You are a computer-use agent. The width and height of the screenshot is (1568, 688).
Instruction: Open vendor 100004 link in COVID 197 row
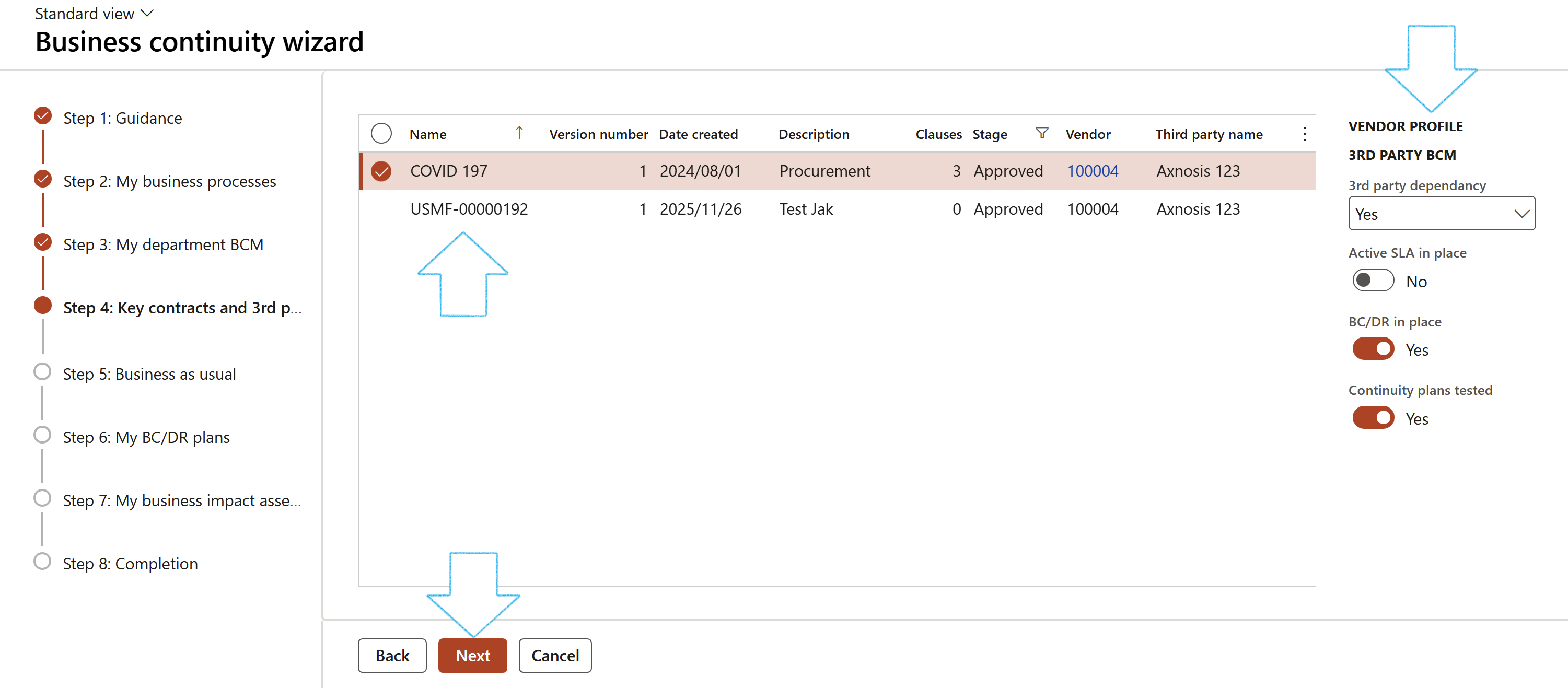(x=1092, y=171)
